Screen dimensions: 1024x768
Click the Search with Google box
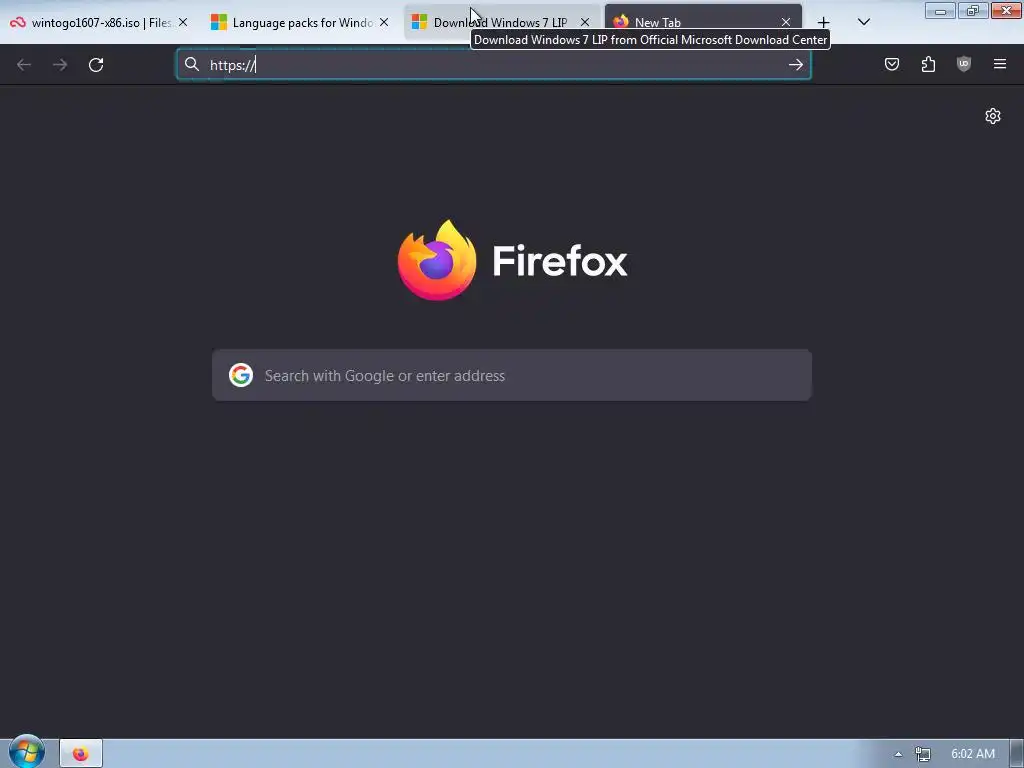tap(511, 376)
